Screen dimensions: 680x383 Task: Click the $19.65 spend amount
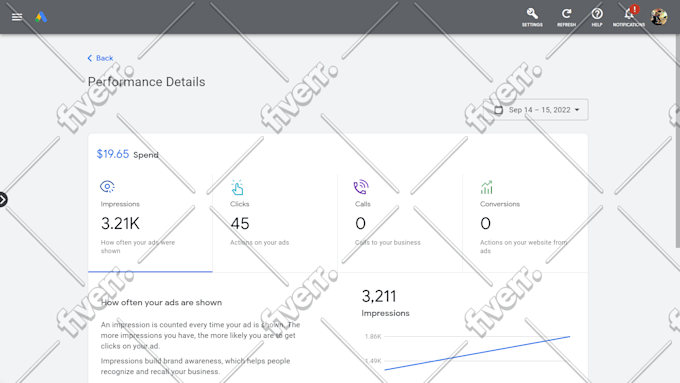tap(113, 154)
